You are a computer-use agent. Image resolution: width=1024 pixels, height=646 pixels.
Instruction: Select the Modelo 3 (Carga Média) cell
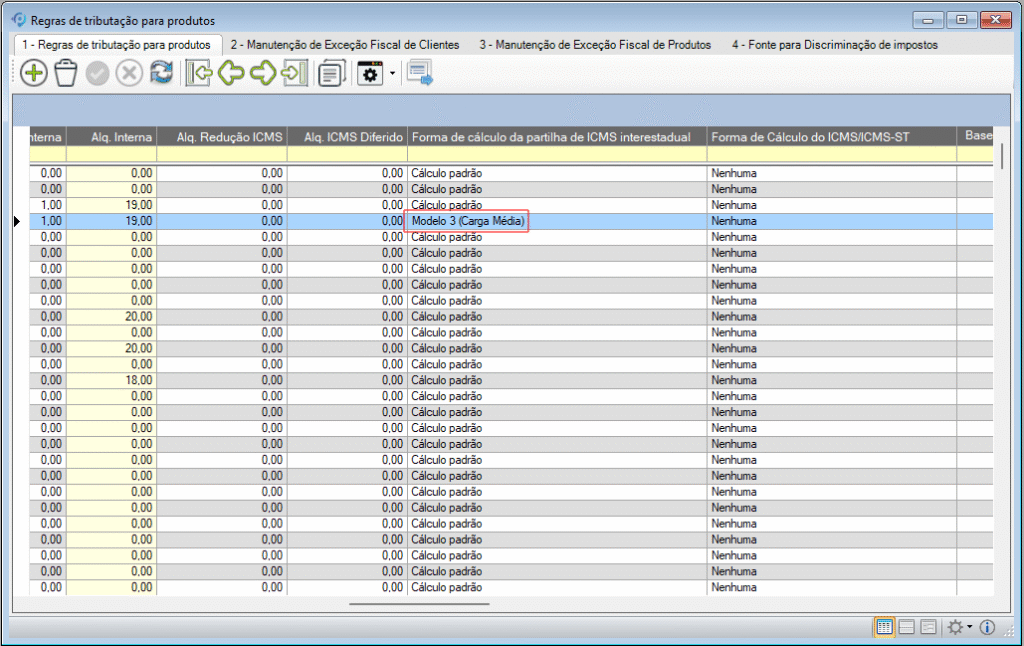pyautogui.click(x=467, y=221)
